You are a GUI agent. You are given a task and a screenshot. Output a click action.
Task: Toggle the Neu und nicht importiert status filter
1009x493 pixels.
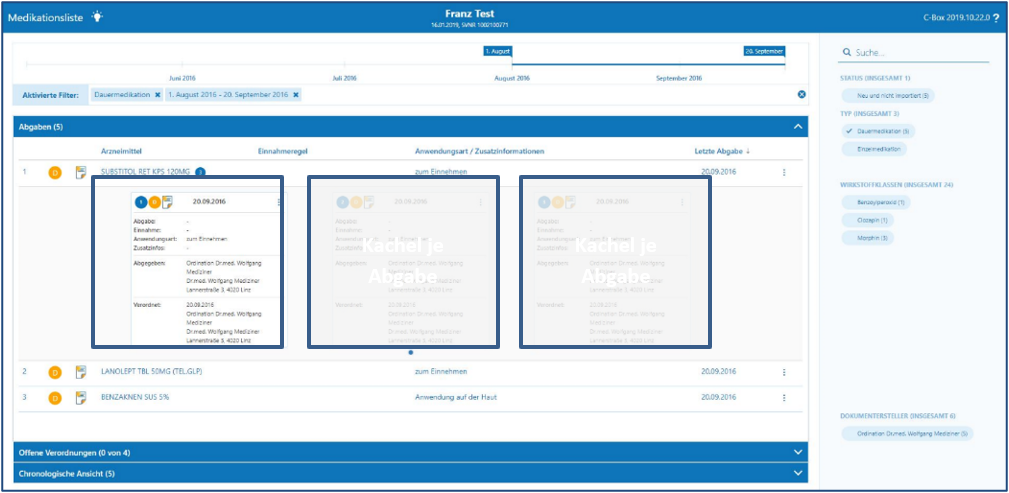pos(888,96)
